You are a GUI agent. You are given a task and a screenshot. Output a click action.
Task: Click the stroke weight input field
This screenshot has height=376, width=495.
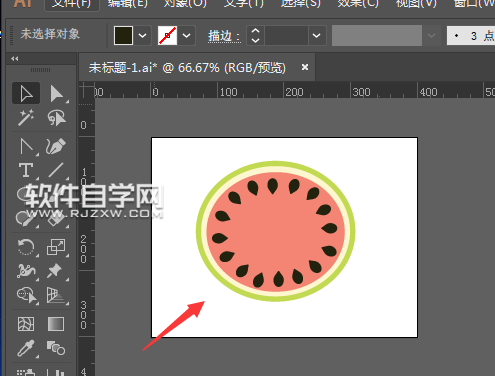click(286, 35)
